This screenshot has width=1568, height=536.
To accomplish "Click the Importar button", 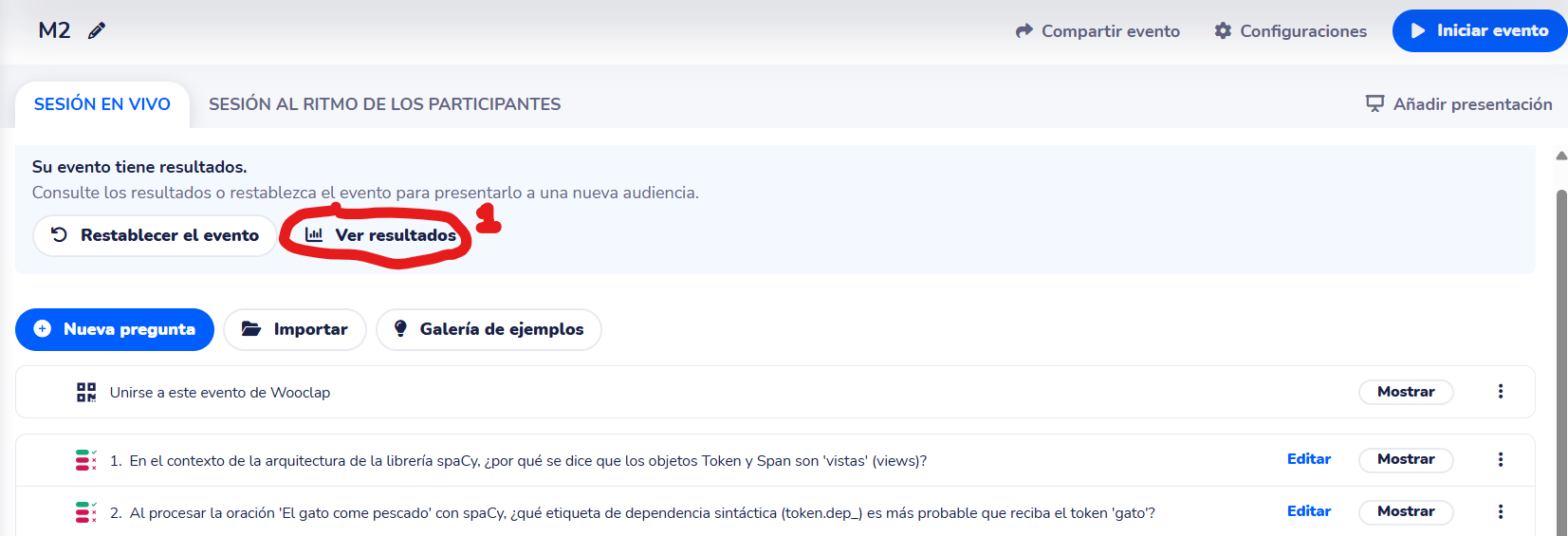I will point(295,329).
